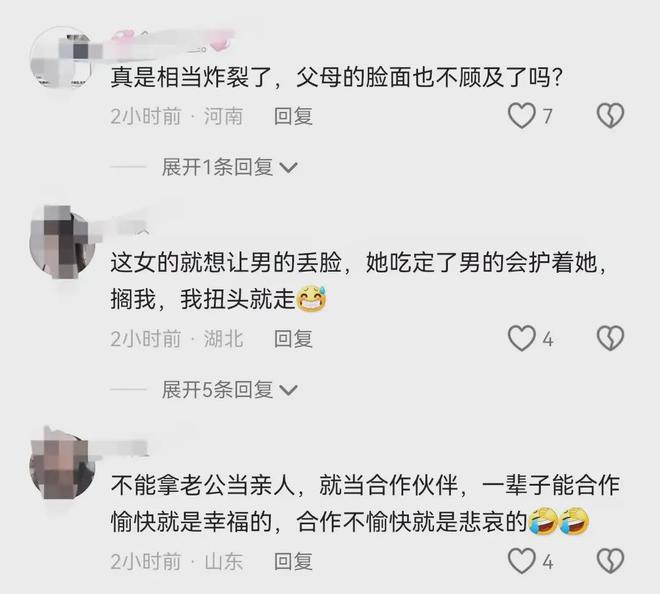Select comment text starting 真是相当炸裂了
660x594 pixels.
pyautogui.click(x=337, y=78)
